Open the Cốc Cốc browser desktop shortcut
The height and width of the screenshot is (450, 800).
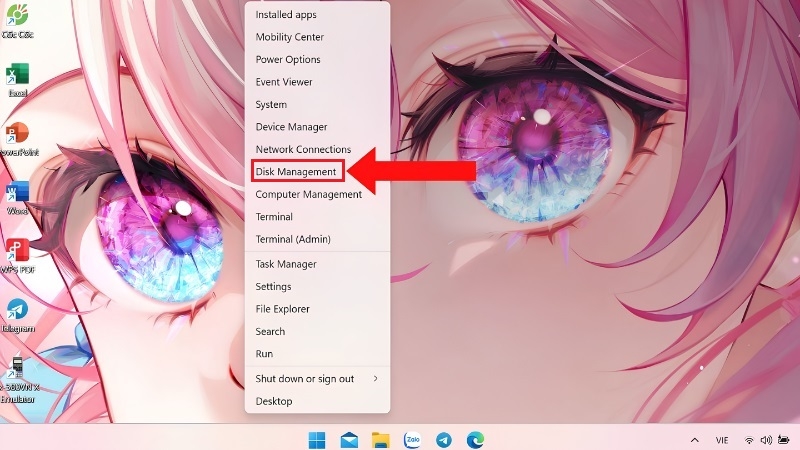click(17, 20)
